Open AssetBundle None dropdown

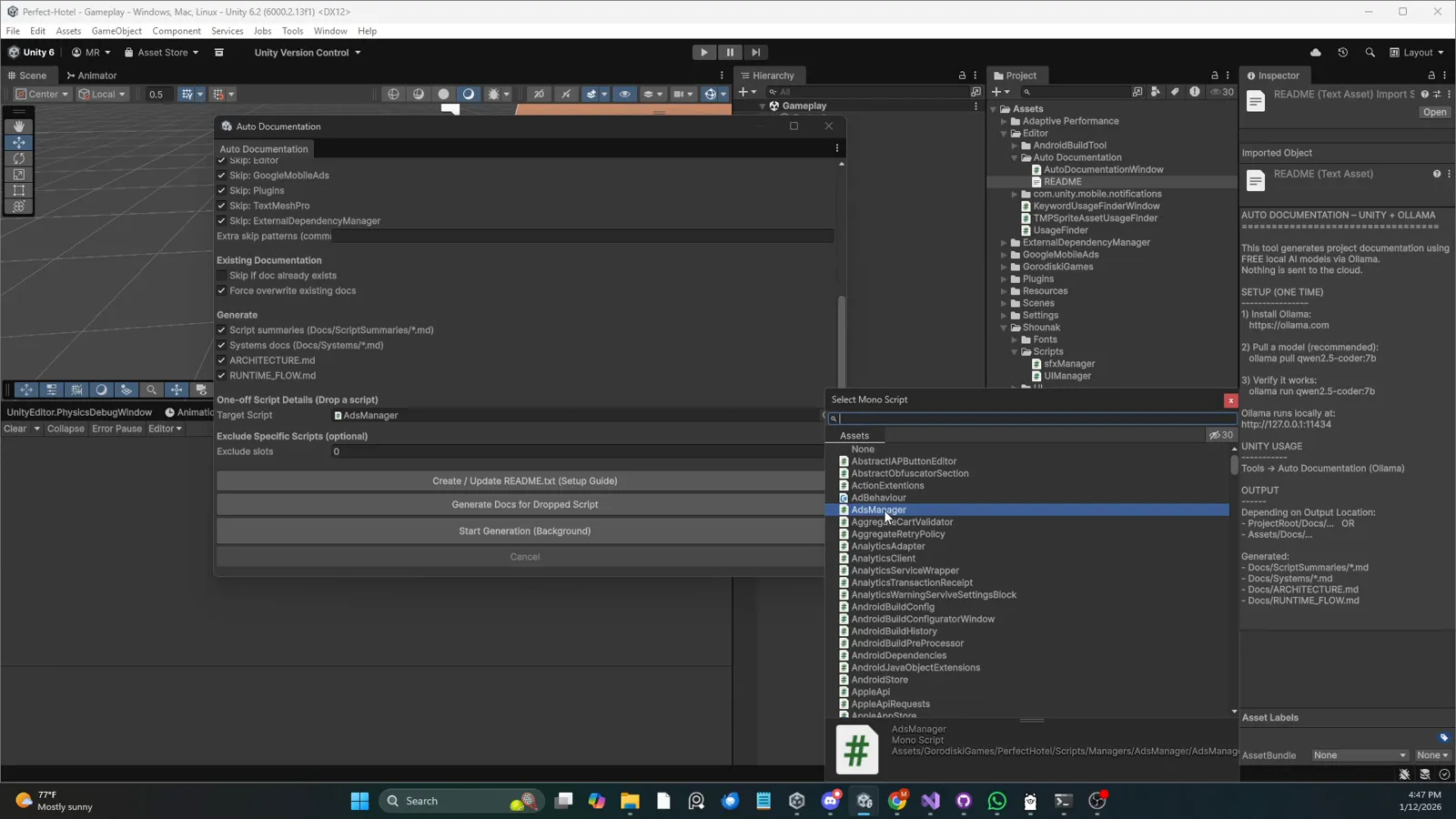(1360, 755)
